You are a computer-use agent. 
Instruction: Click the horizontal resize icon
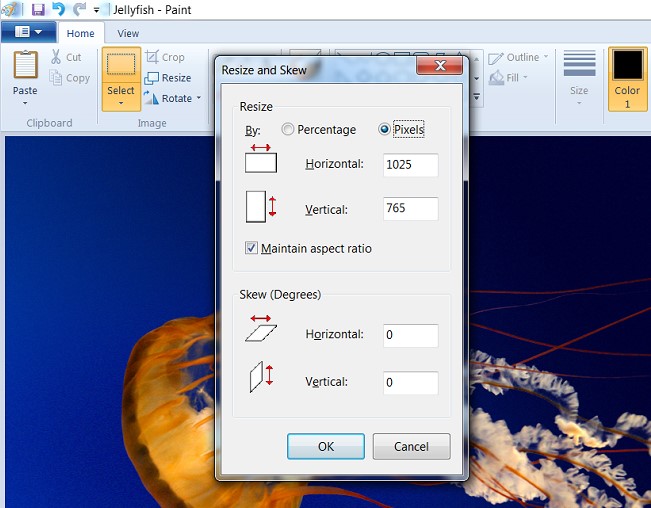261,159
